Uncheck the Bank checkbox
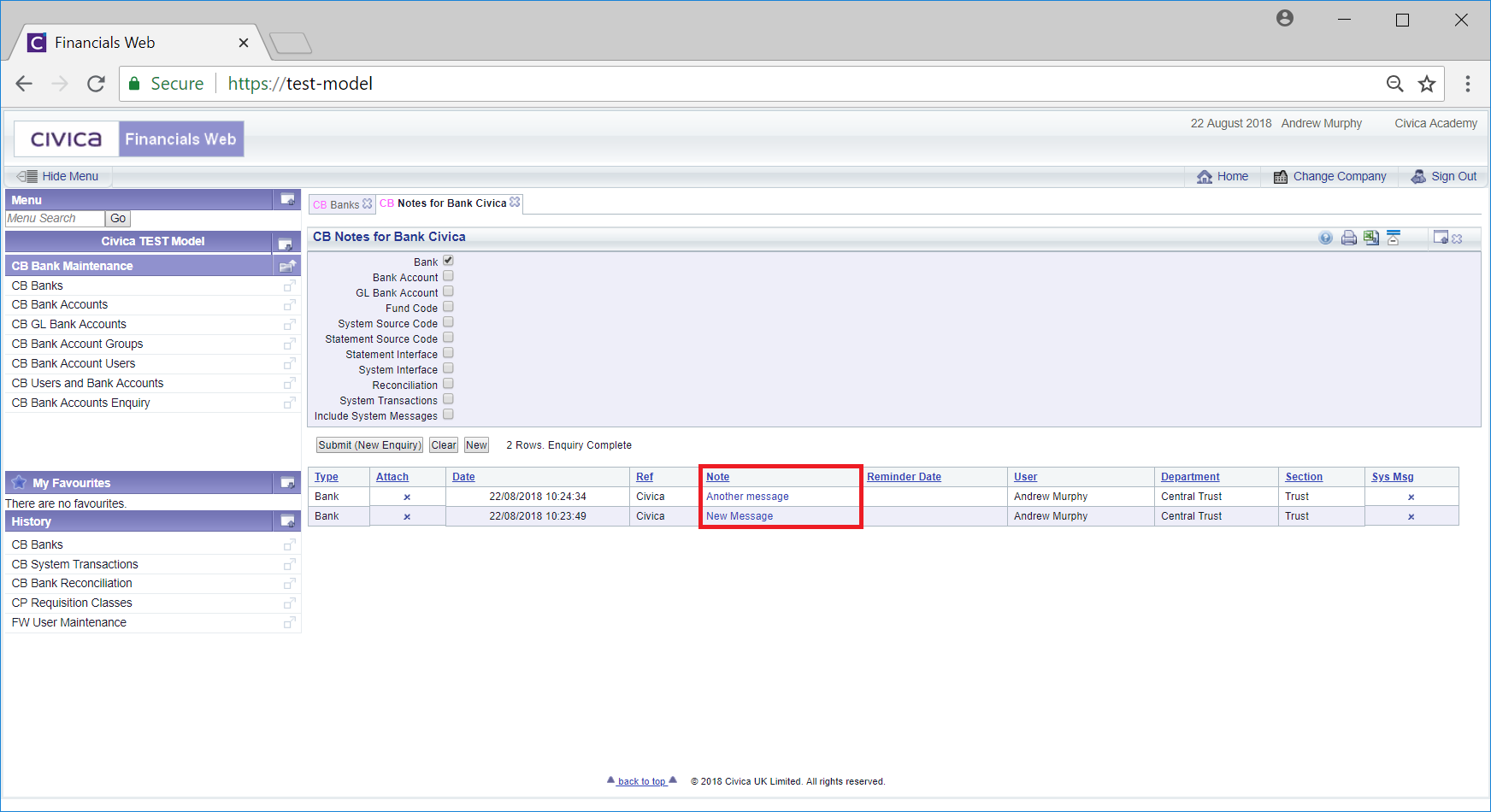Image resolution: width=1491 pixels, height=812 pixels. 448,261
